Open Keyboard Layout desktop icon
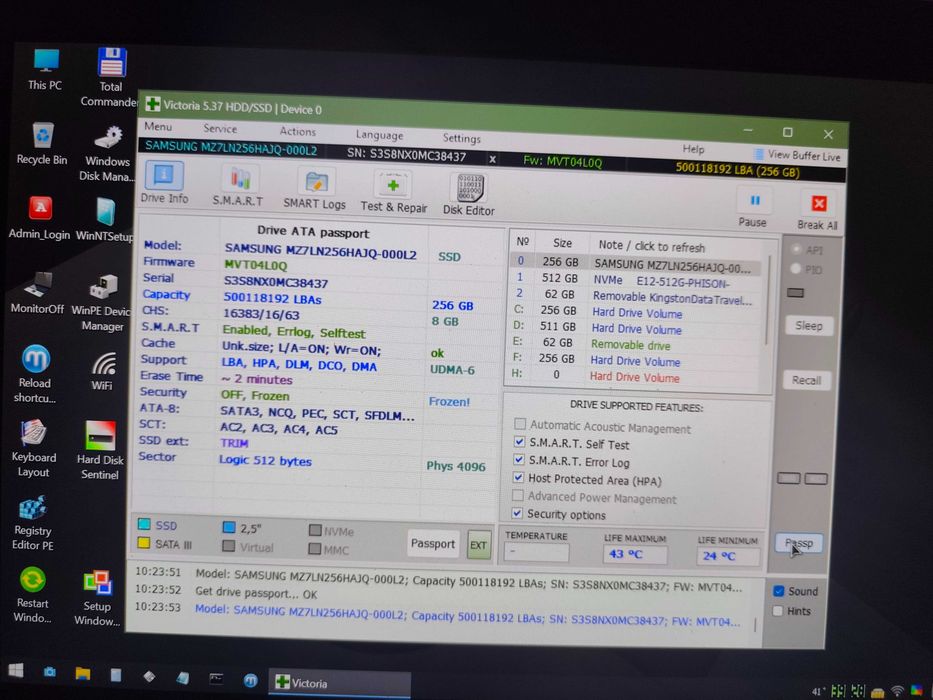 pos(33,448)
